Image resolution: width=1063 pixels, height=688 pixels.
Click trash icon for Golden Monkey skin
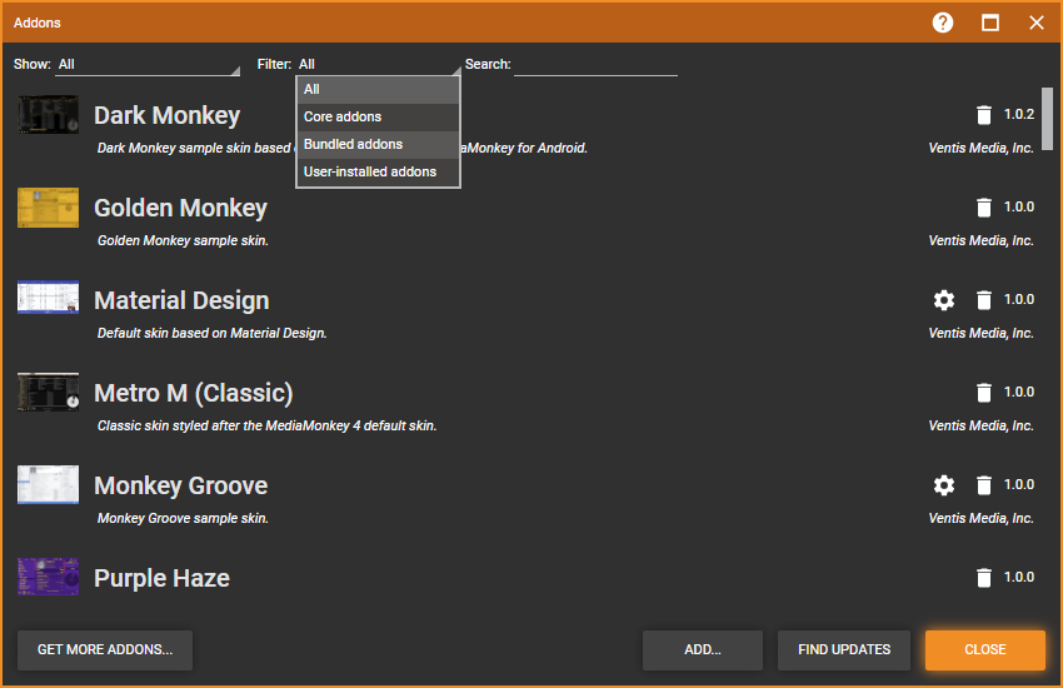click(984, 207)
